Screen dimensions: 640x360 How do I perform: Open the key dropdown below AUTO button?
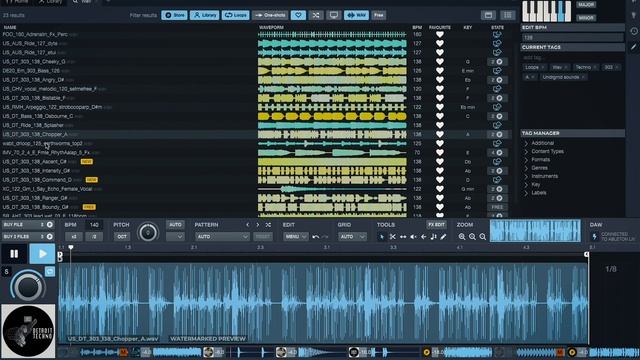coord(175,237)
